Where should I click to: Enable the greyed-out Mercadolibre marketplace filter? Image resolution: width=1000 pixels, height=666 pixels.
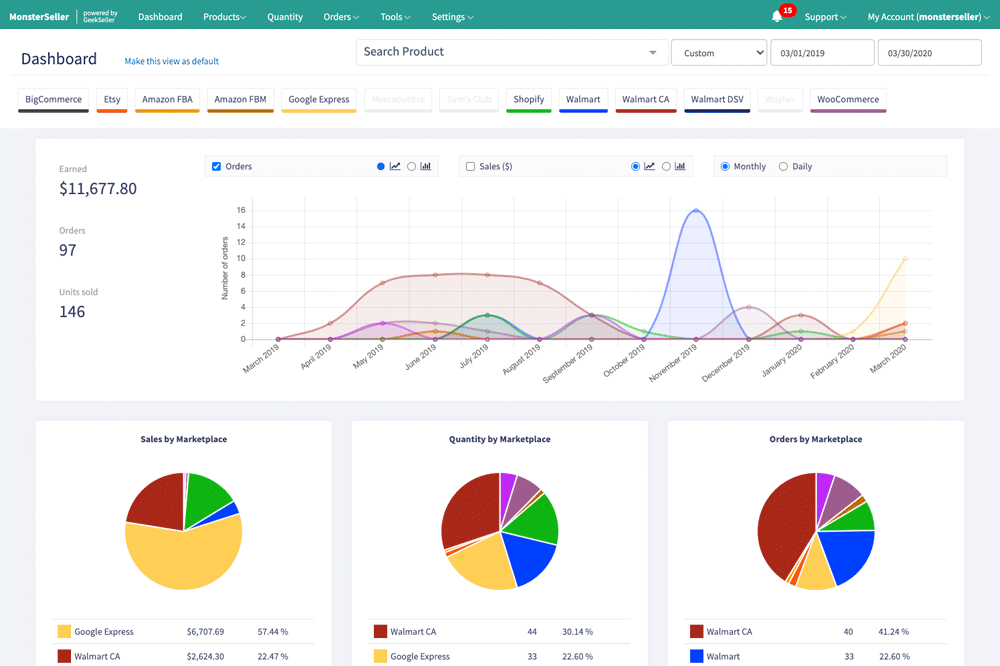399,100
